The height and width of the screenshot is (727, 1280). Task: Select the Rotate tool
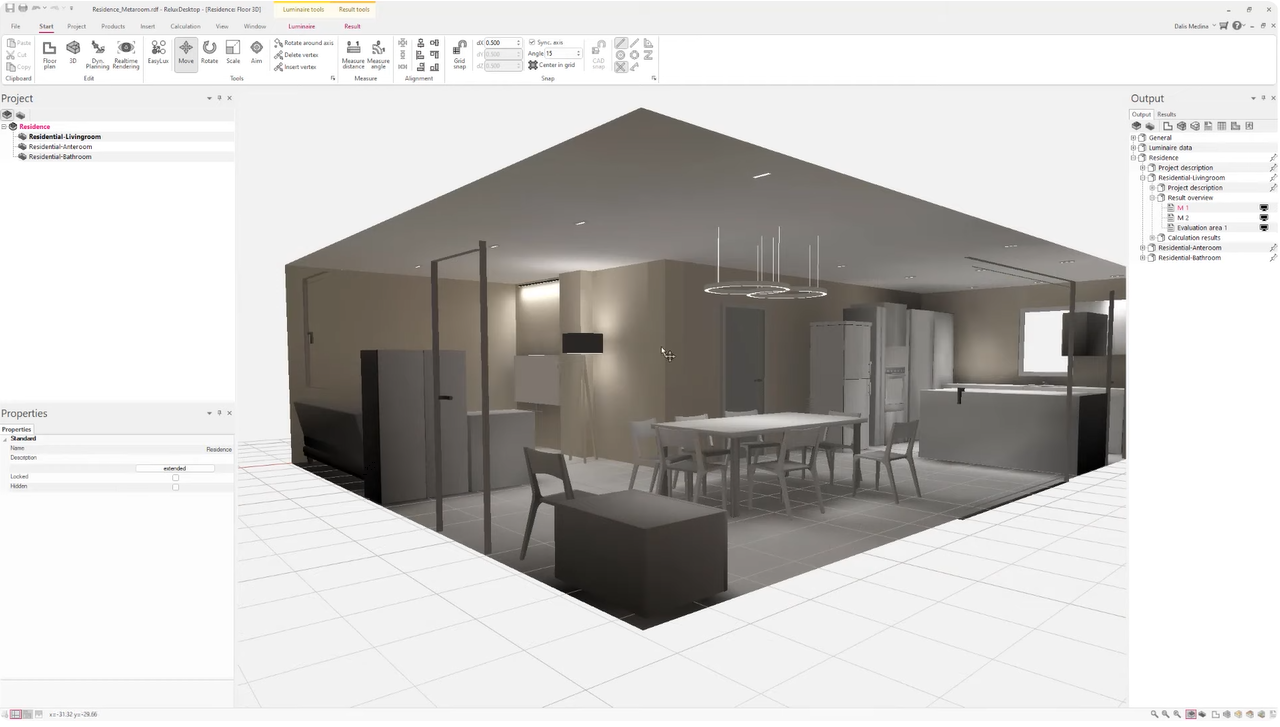tap(209, 53)
